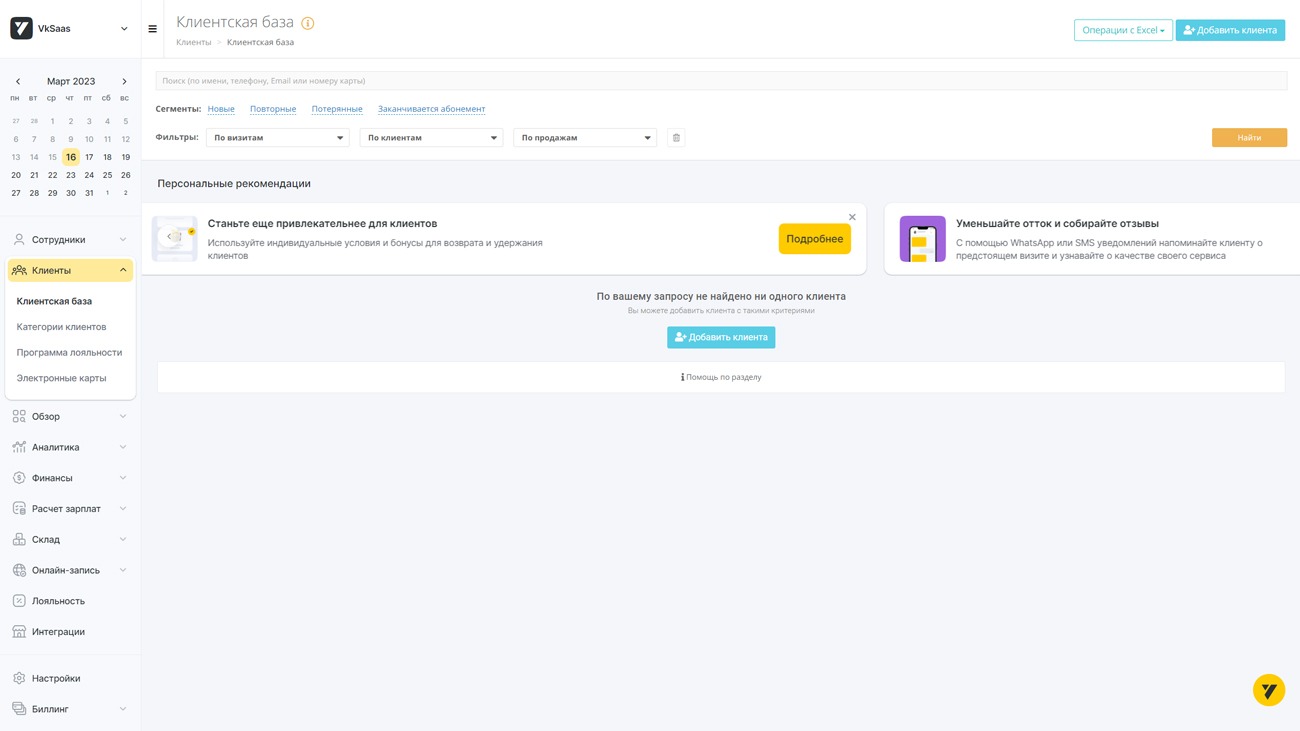Click the client search input field
This screenshot has width=1300, height=731.
pyautogui.click(x=720, y=81)
